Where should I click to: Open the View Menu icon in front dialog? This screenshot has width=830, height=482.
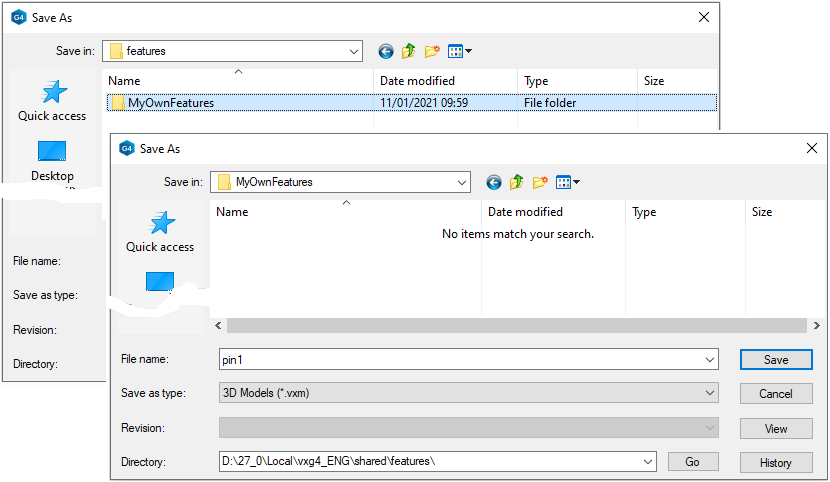coord(568,182)
